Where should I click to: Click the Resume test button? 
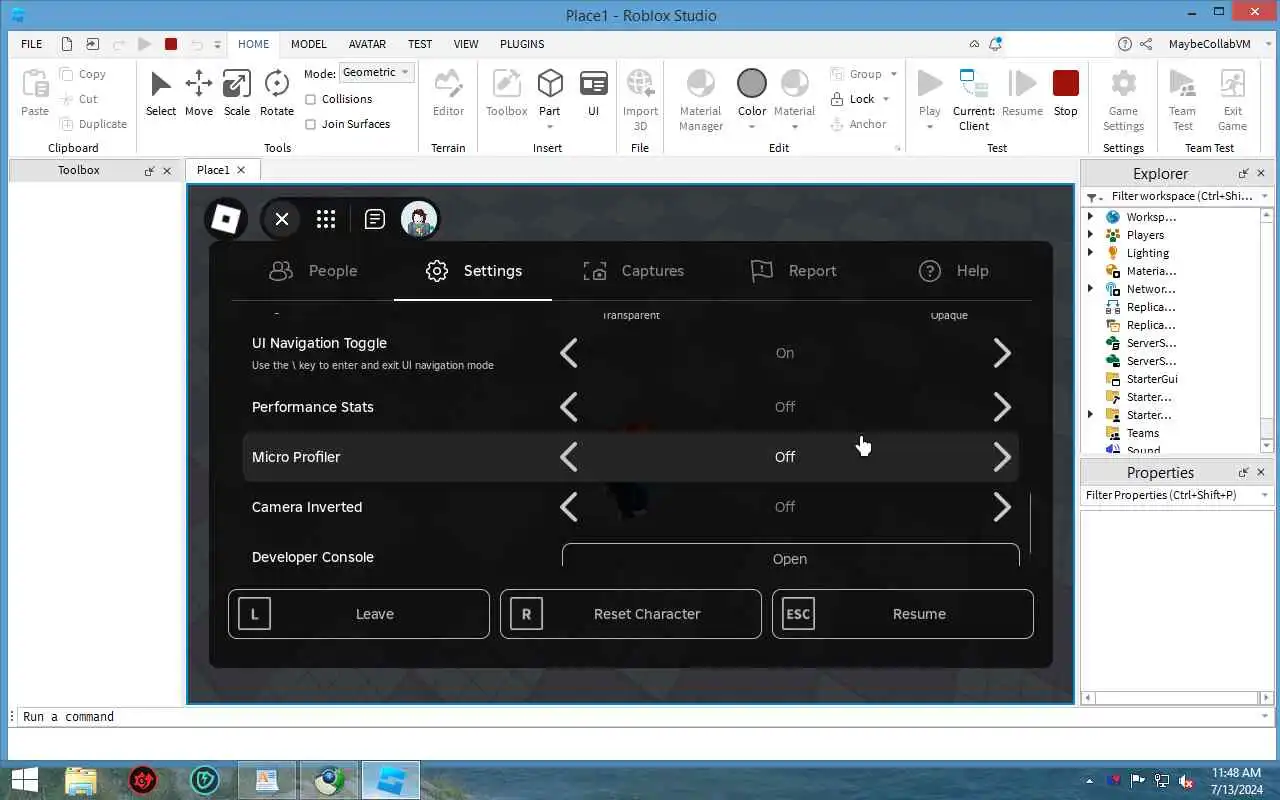(x=1022, y=94)
